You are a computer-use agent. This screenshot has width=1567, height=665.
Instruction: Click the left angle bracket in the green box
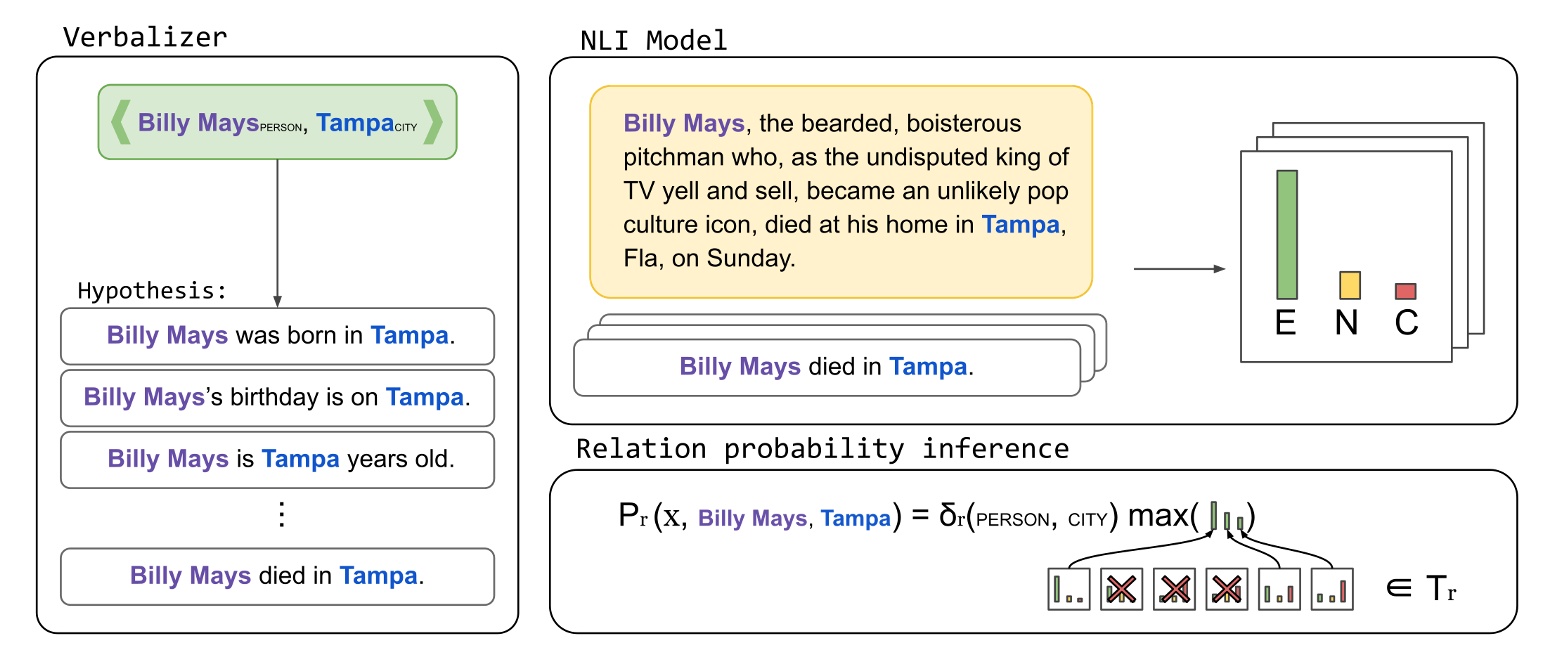point(118,124)
